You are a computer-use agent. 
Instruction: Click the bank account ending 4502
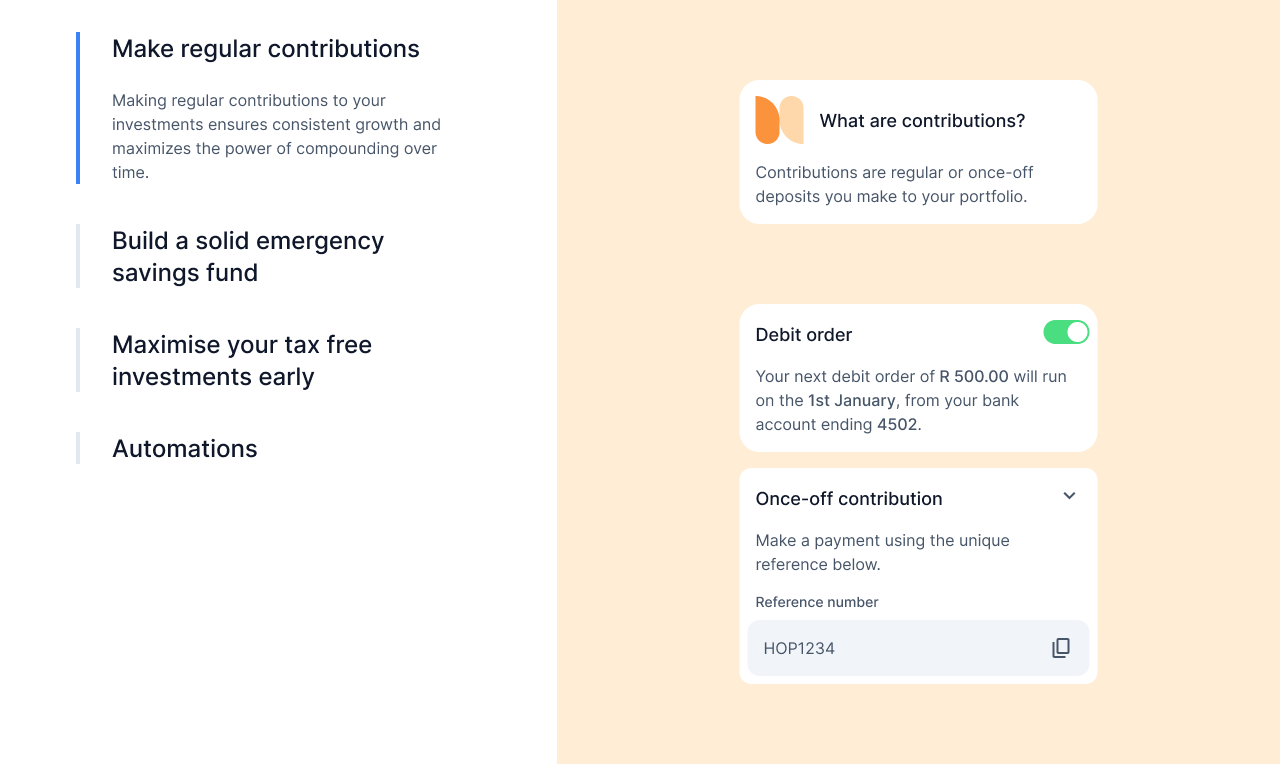(x=898, y=425)
